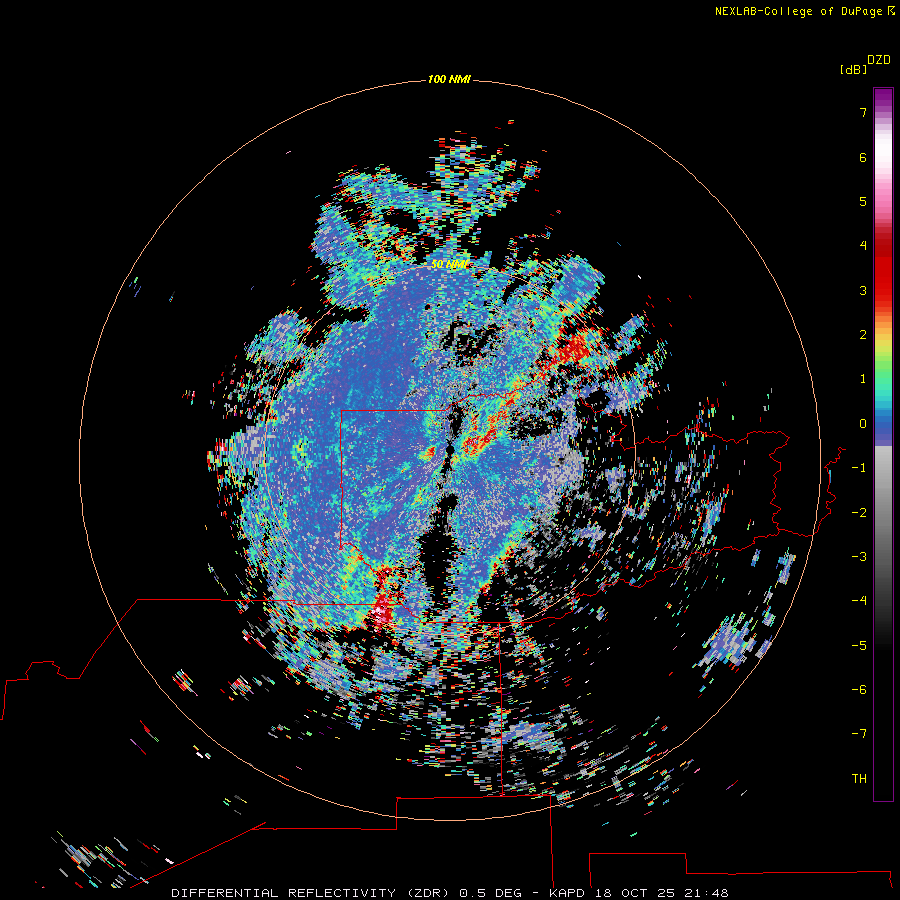The height and width of the screenshot is (900, 900).
Task: Click the -6 value on the color scale
Action: [859, 690]
